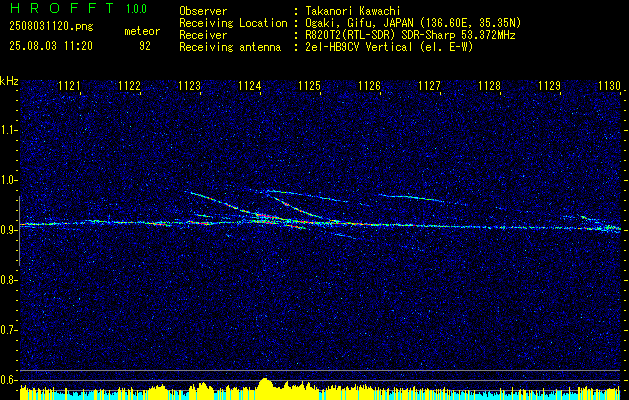This screenshot has height=400, width=629.
Task: Click the 0.7 frequency axis label
Action: point(8,330)
